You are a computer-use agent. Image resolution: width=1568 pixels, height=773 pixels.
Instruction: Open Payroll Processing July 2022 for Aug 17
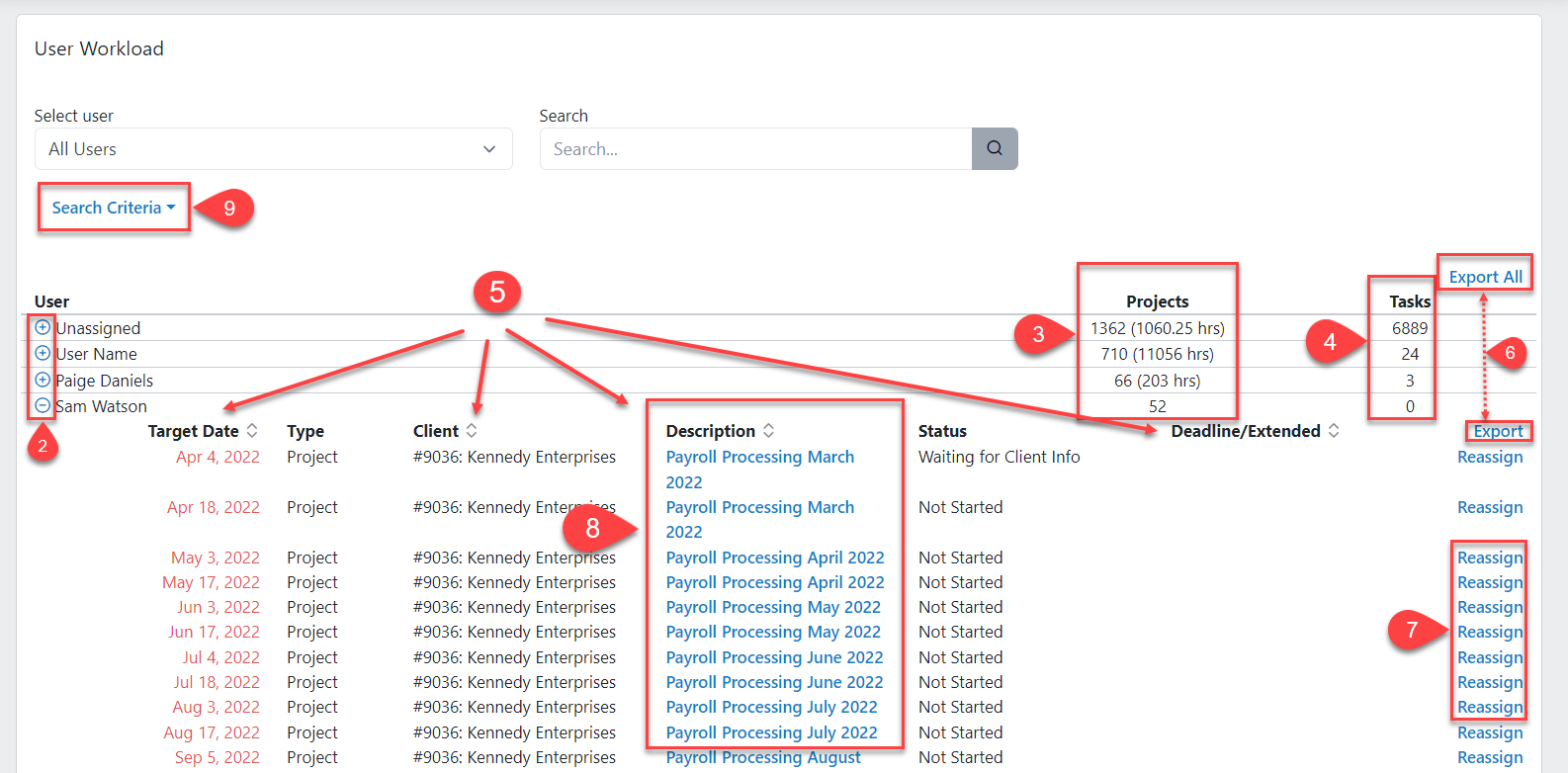[771, 732]
